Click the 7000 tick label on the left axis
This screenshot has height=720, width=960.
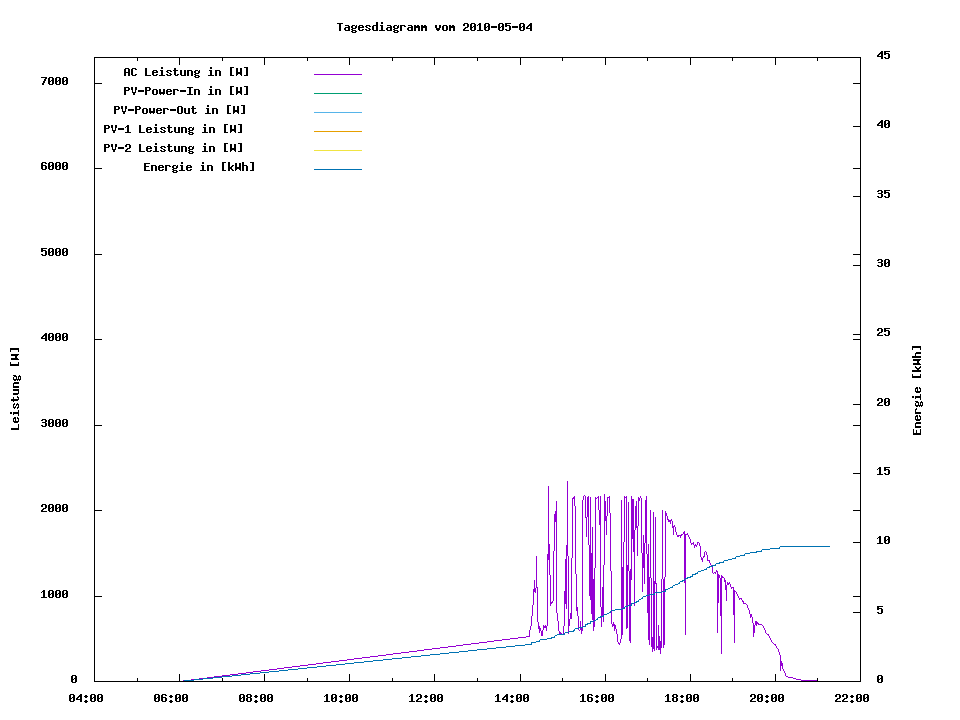[54, 82]
